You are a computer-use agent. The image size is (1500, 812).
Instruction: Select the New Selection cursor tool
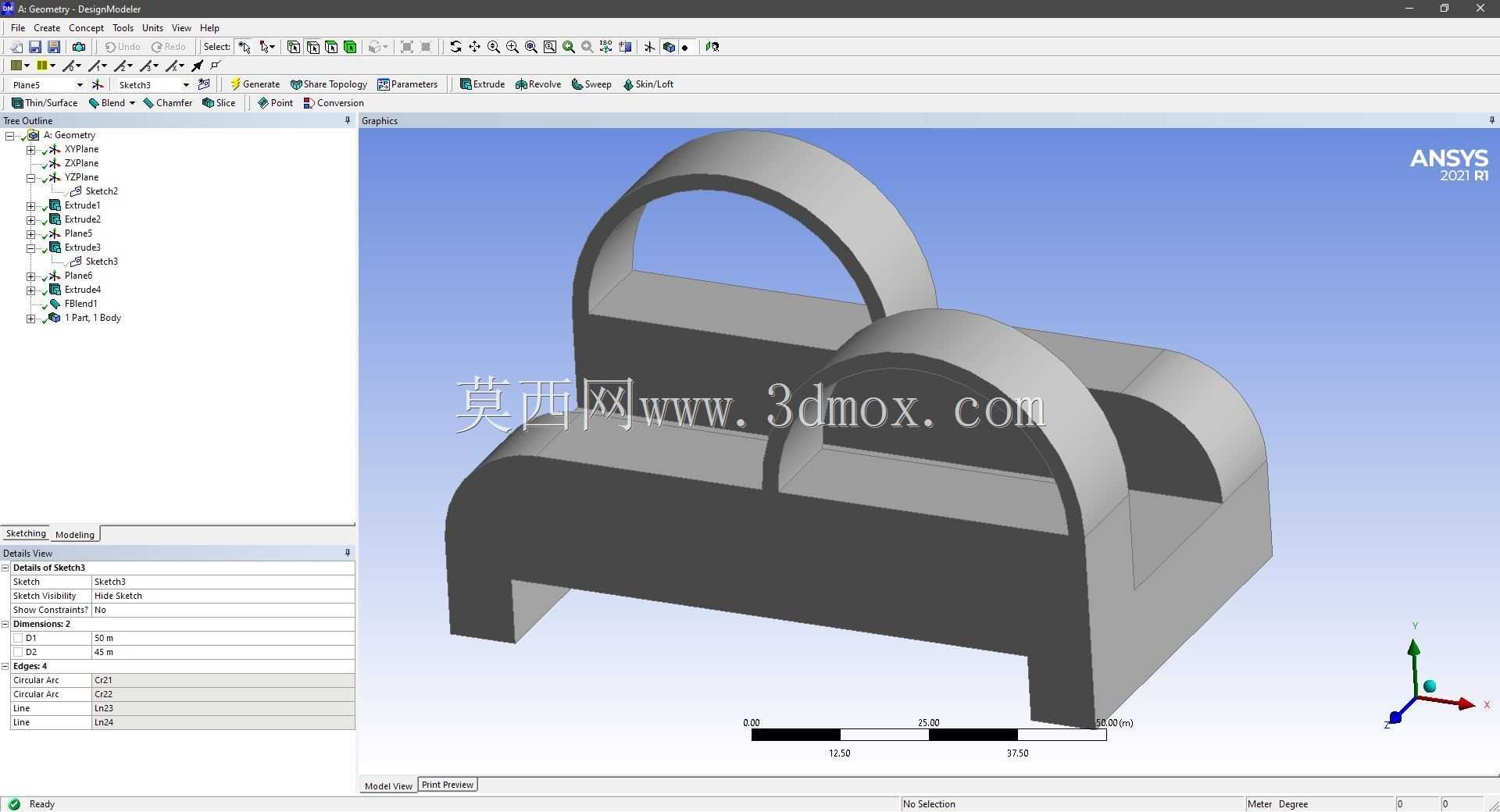click(x=245, y=47)
